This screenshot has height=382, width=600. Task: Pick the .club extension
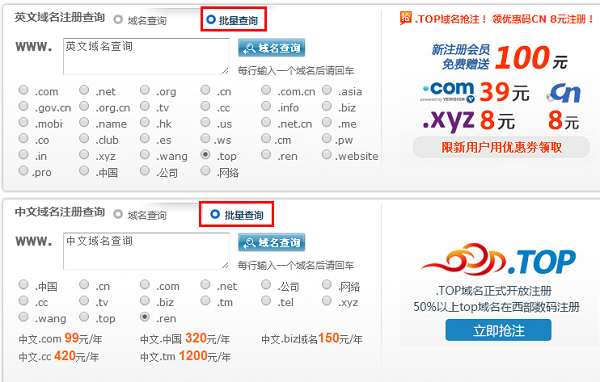tap(84, 138)
